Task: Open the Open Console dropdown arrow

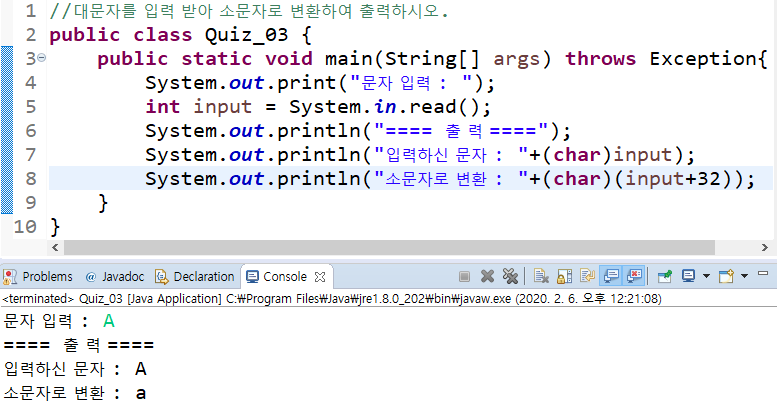Action: click(744, 276)
